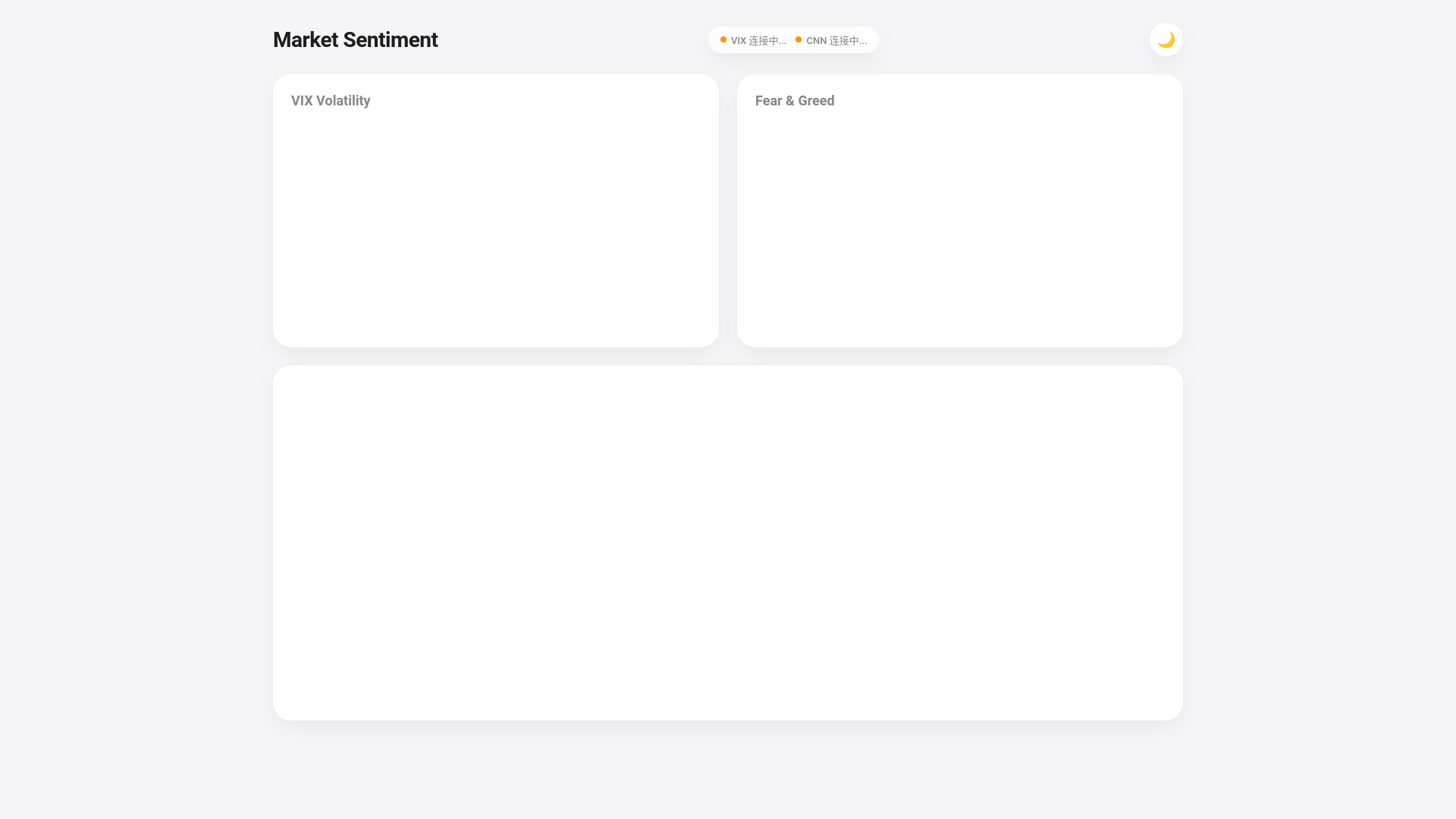Click the VIX 连接中... status indicator

click(x=753, y=40)
